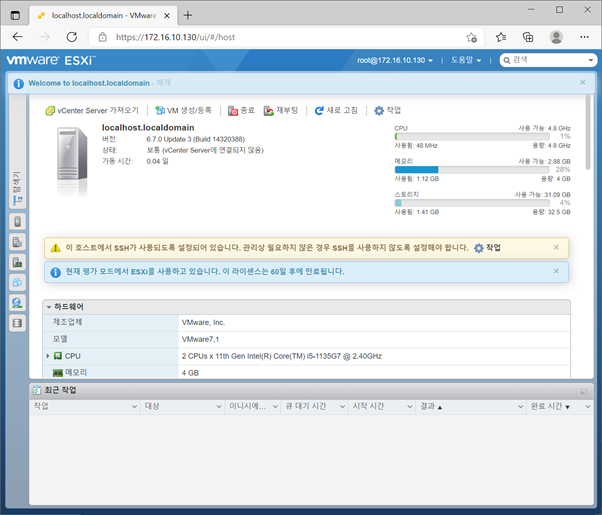Viewport: 602px width, 515px height.
Task: Click the 해제 dismiss link in welcome banner
Action: pyautogui.click(x=164, y=83)
